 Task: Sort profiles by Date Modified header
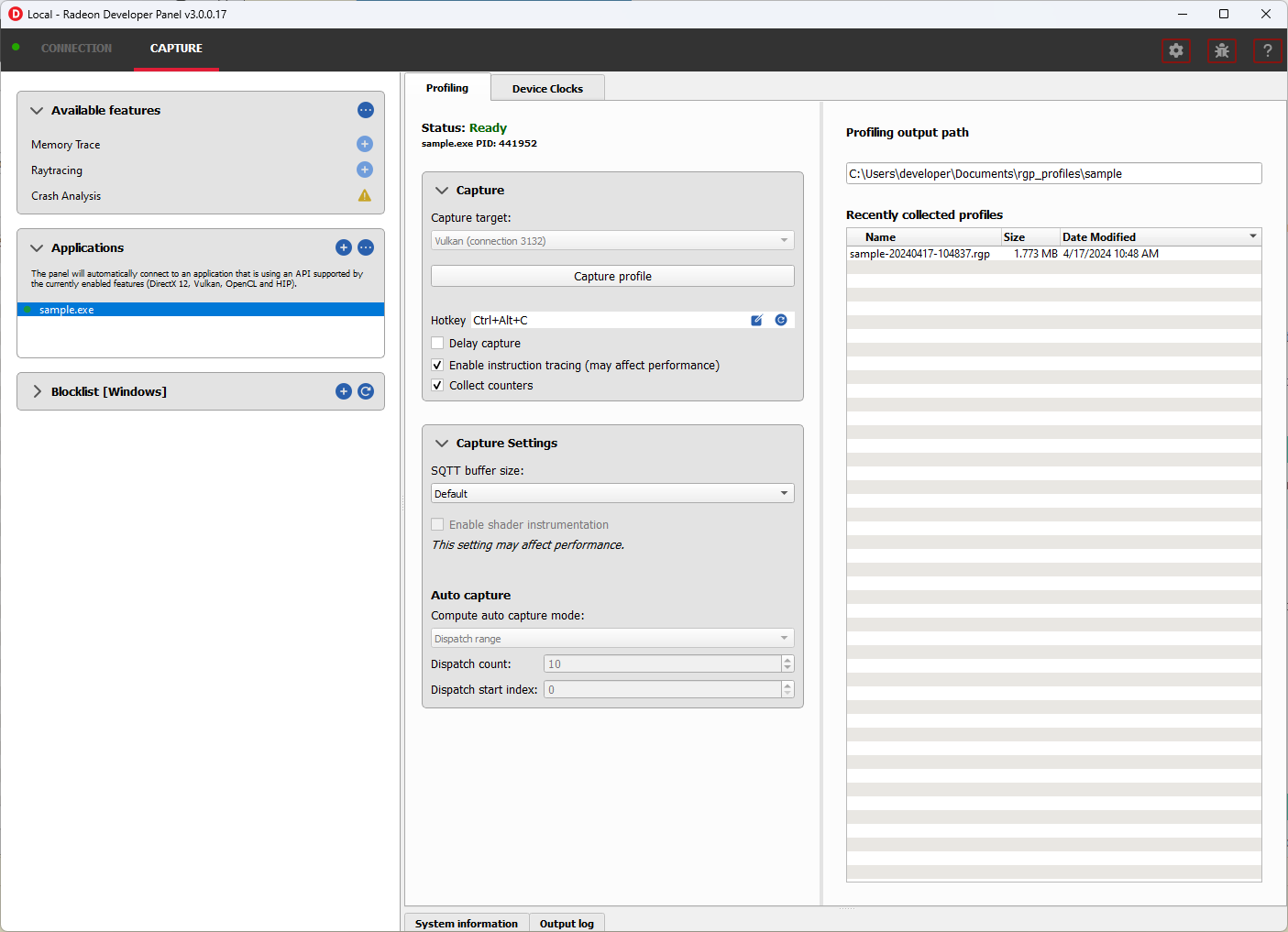click(x=1160, y=236)
